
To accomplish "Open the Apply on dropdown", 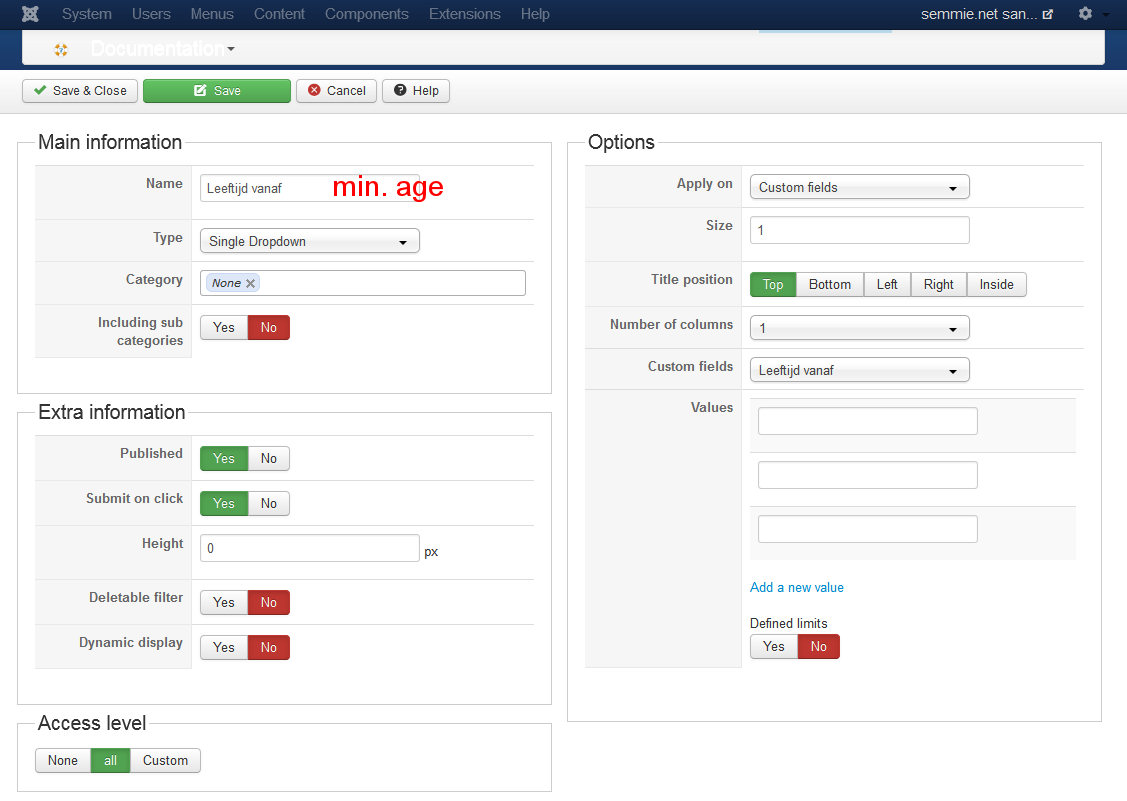I will [x=860, y=187].
